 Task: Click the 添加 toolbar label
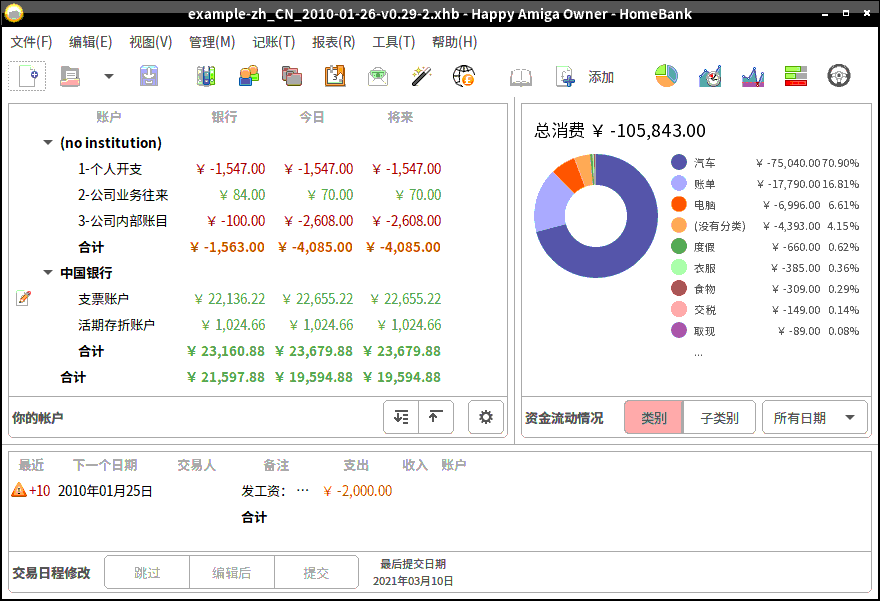coord(601,77)
